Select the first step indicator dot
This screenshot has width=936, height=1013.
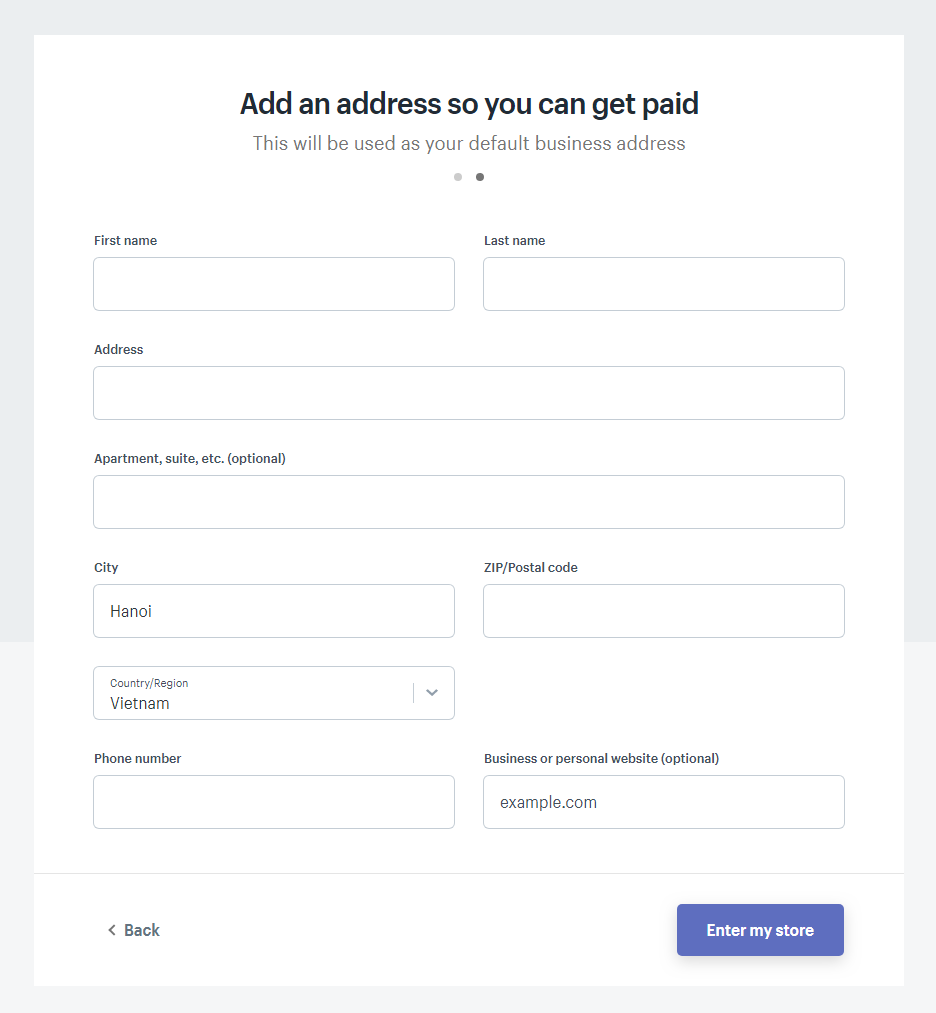click(458, 177)
